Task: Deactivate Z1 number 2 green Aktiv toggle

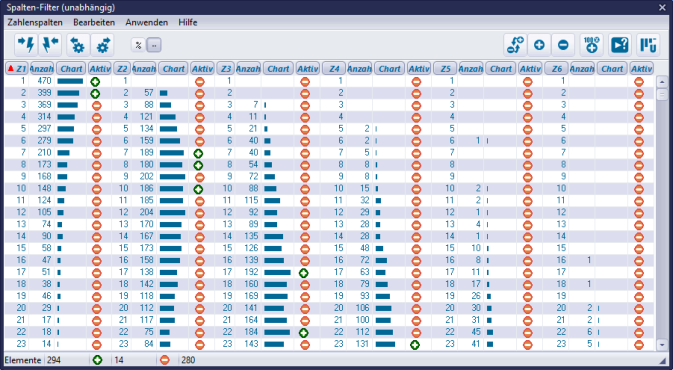Action: (95, 94)
